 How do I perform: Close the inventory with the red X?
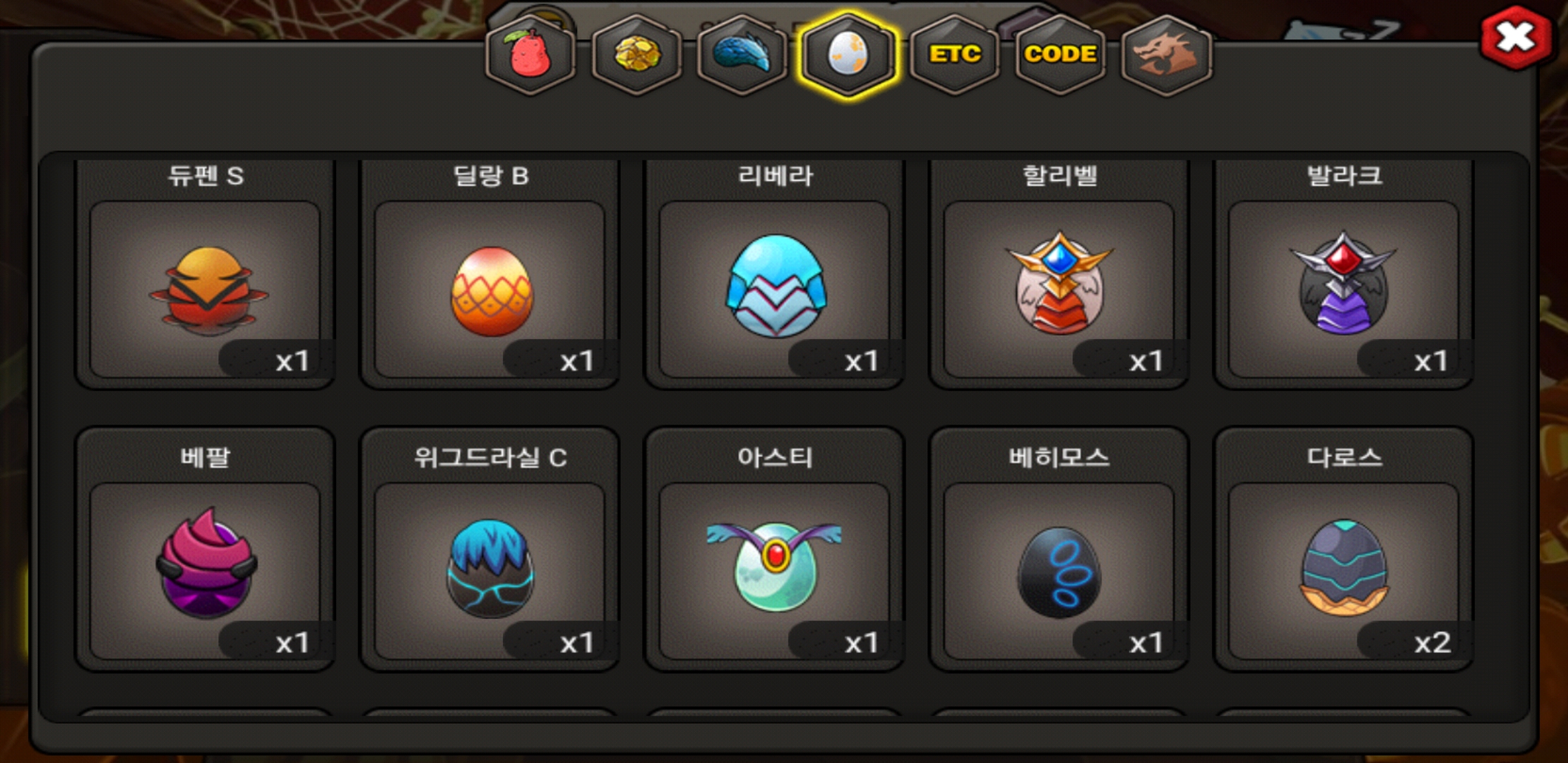(1516, 37)
